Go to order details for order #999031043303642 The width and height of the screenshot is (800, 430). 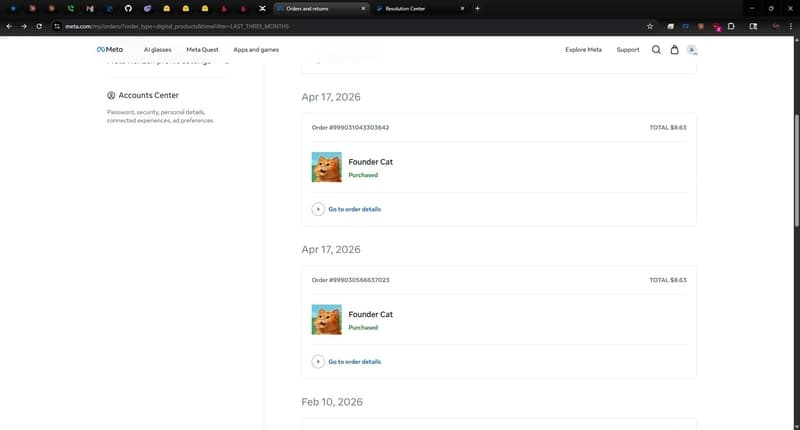[x=355, y=209]
